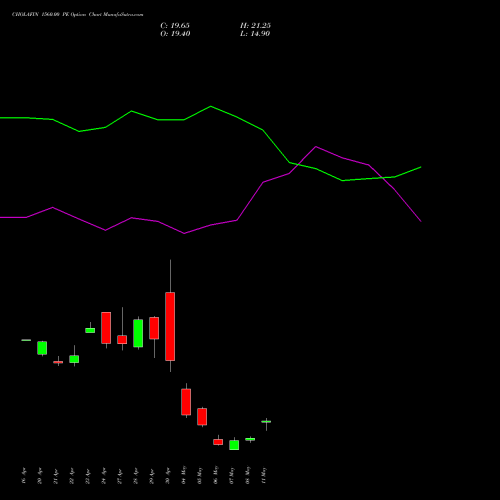This screenshot has height=500, width=500.
Task: Click the chart title text starting with CHOLAFIN
Action: click(77, 15)
